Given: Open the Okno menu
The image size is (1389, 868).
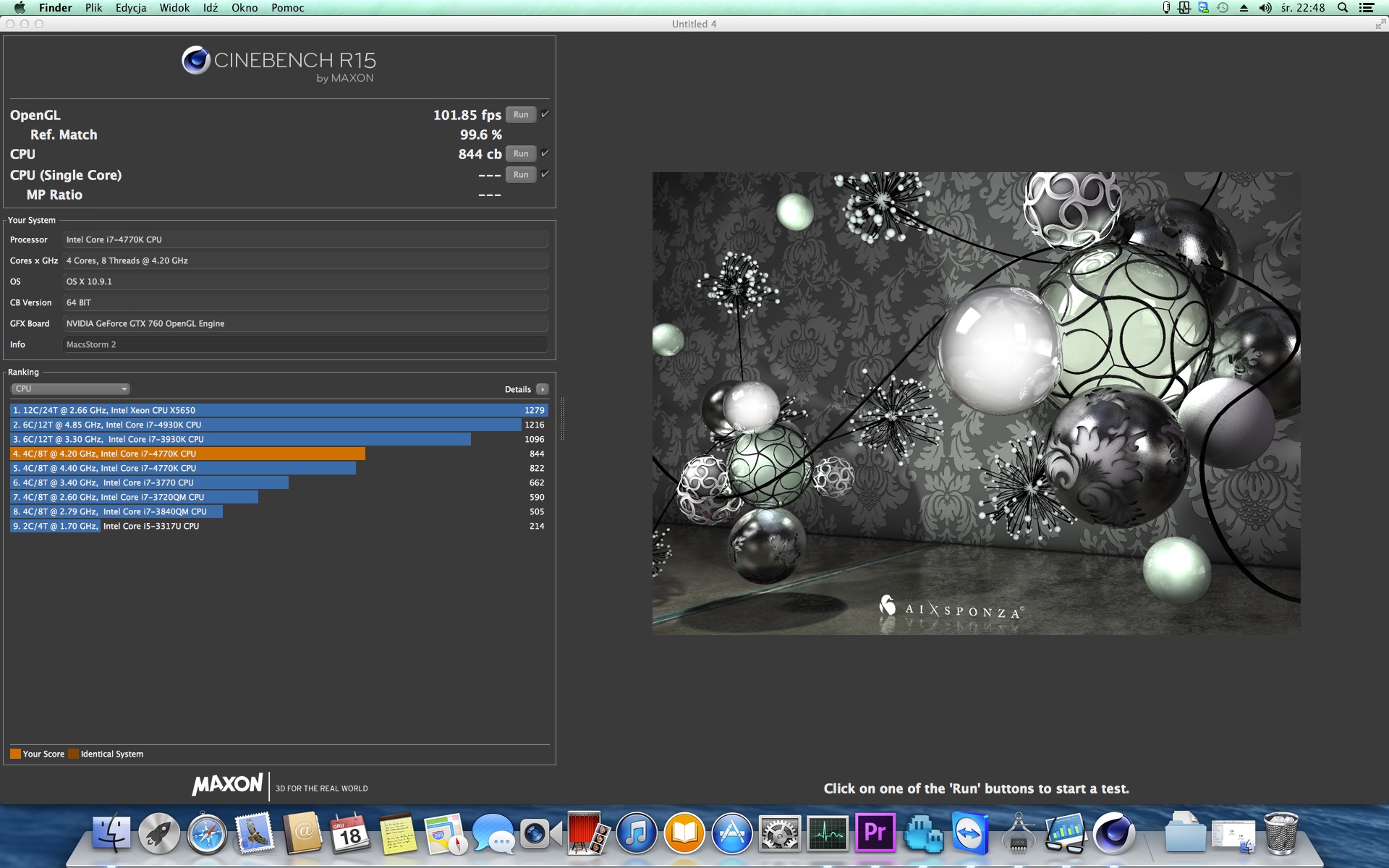Looking at the screenshot, I should click(245, 8).
